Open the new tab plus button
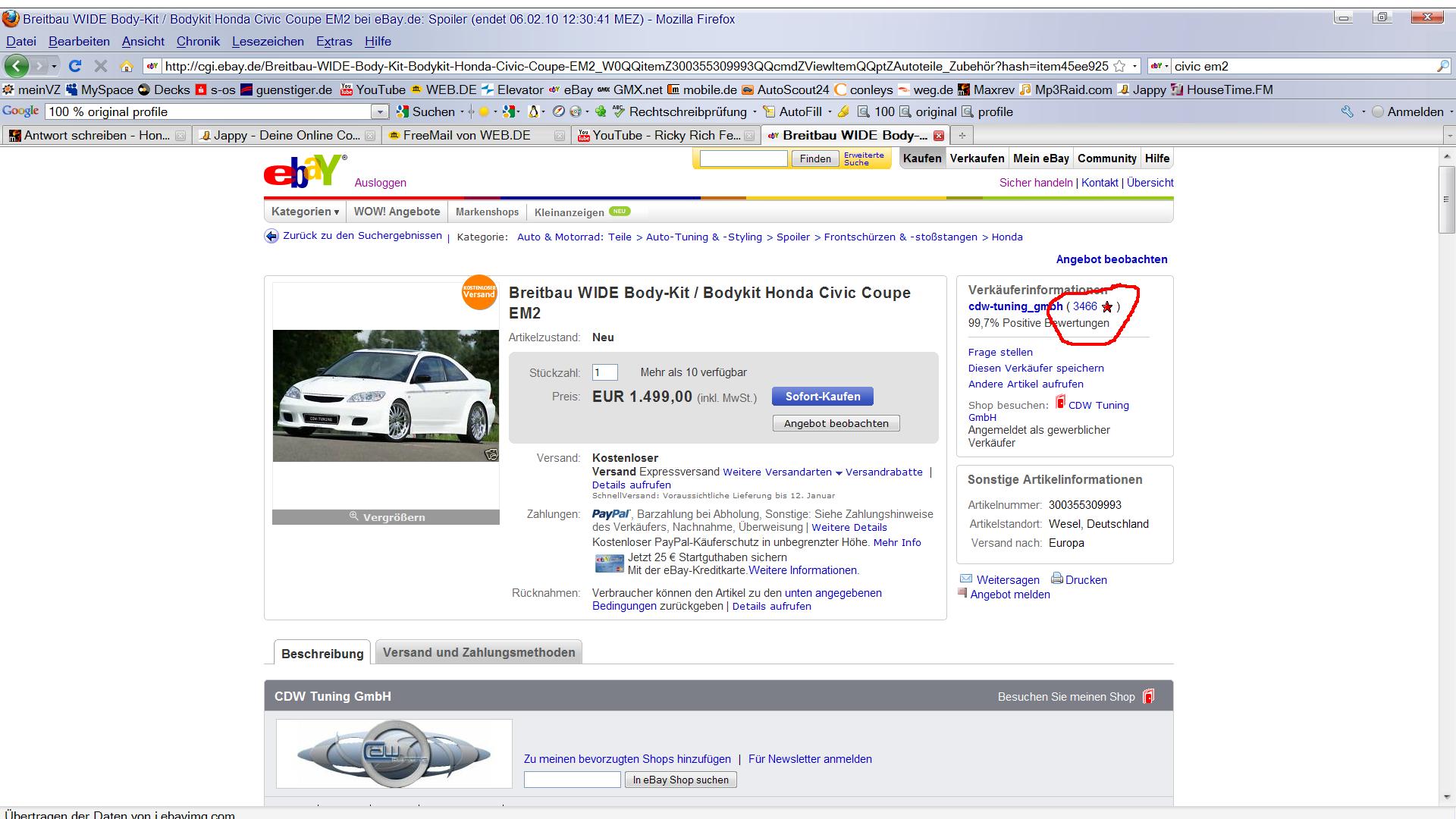The image size is (1456, 819). pyautogui.click(x=962, y=135)
